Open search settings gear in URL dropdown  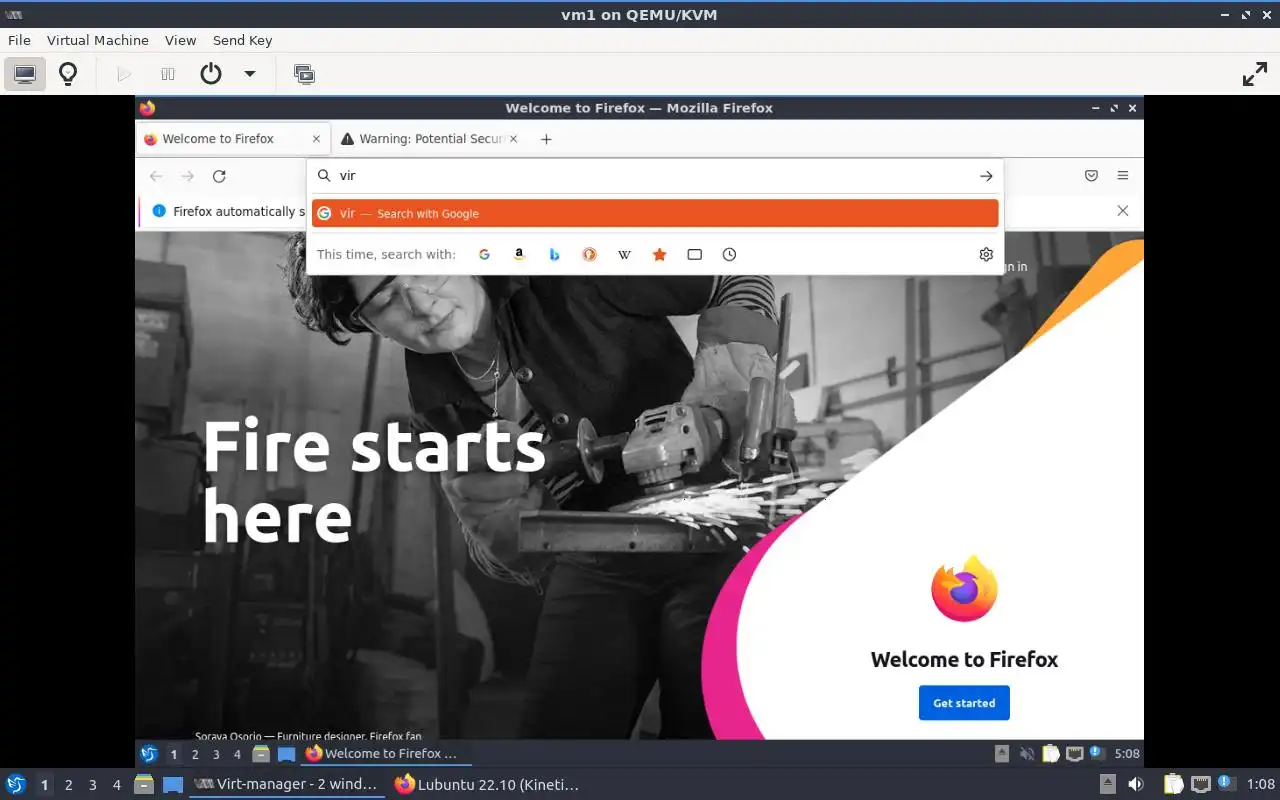tap(986, 254)
